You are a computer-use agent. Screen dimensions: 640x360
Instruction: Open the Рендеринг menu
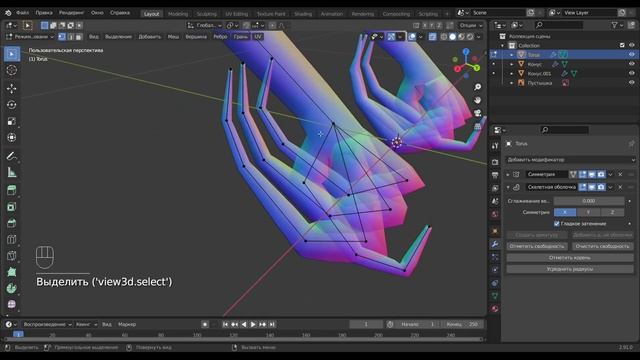tap(71, 13)
